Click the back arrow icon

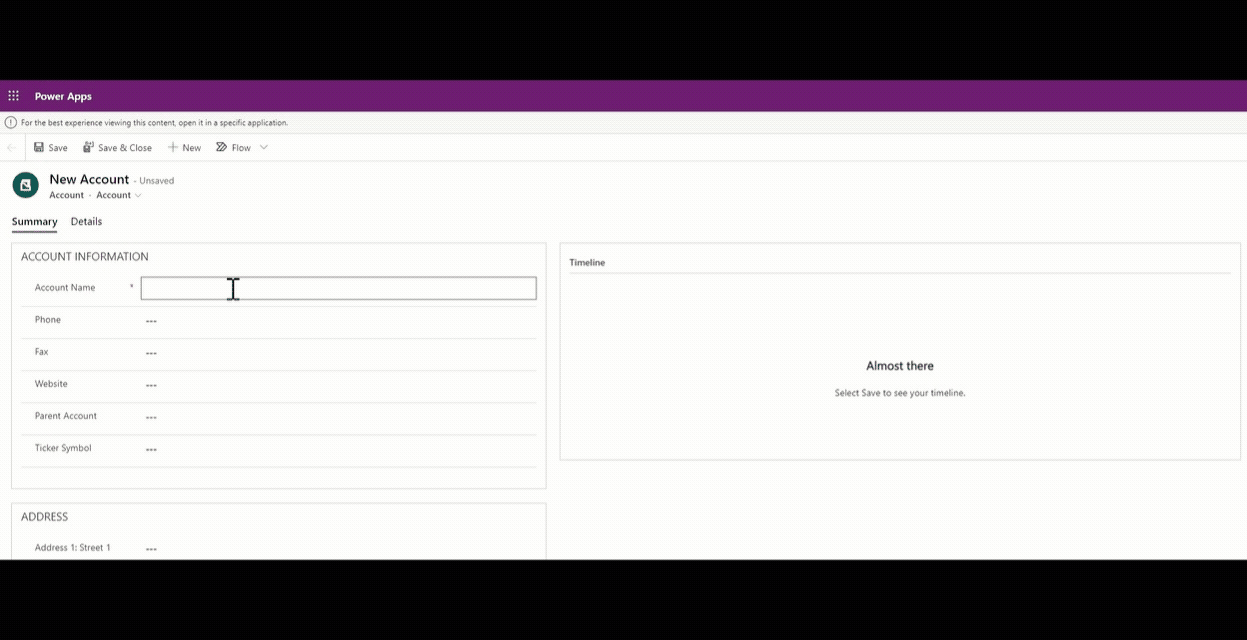(12, 147)
